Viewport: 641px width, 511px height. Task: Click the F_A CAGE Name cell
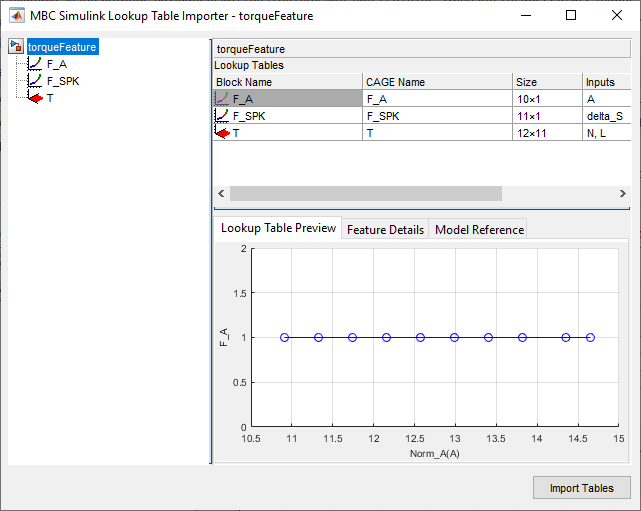pos(437,99)
